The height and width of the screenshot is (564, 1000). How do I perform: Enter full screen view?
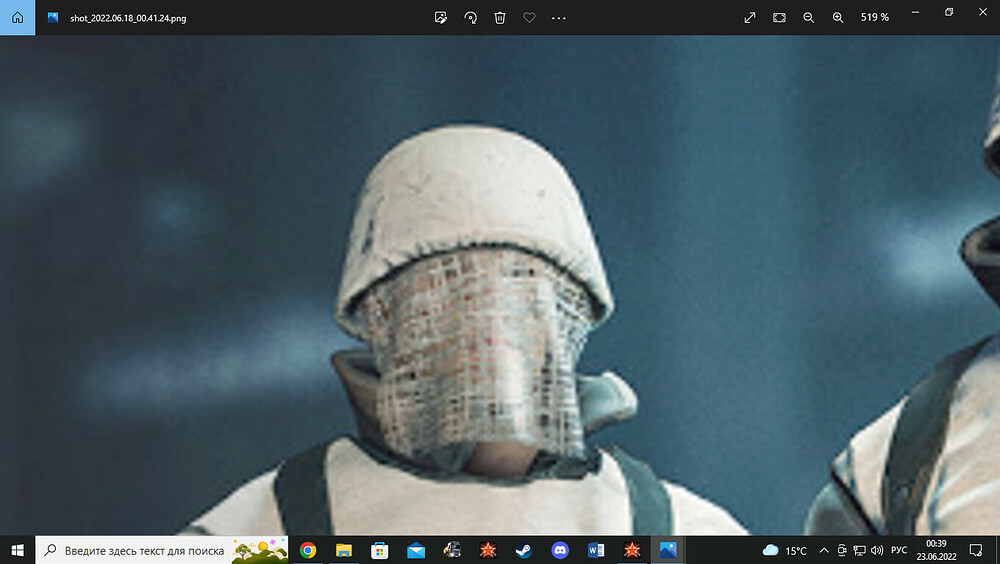(x=750, y=18)
